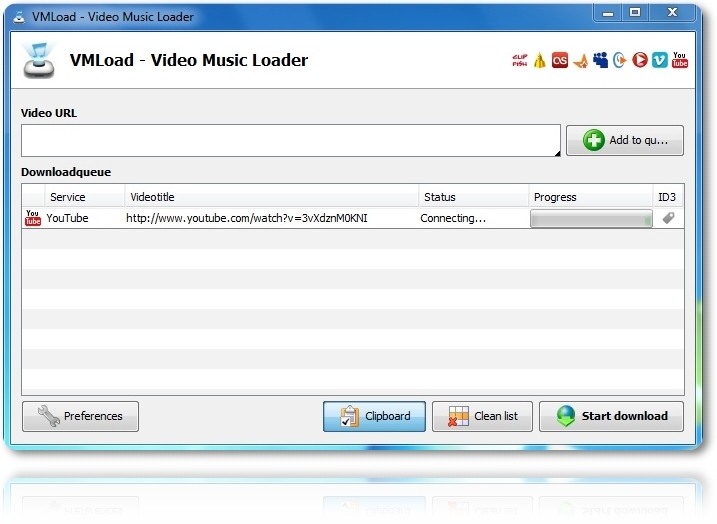Screen dimensions: 717x524
Task: Click the Service column header
Action: tap(85, 197)
